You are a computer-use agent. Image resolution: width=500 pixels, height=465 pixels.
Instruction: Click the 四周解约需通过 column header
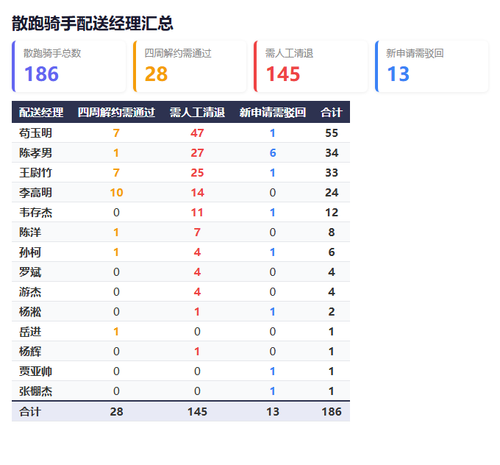tap(116, 112)
